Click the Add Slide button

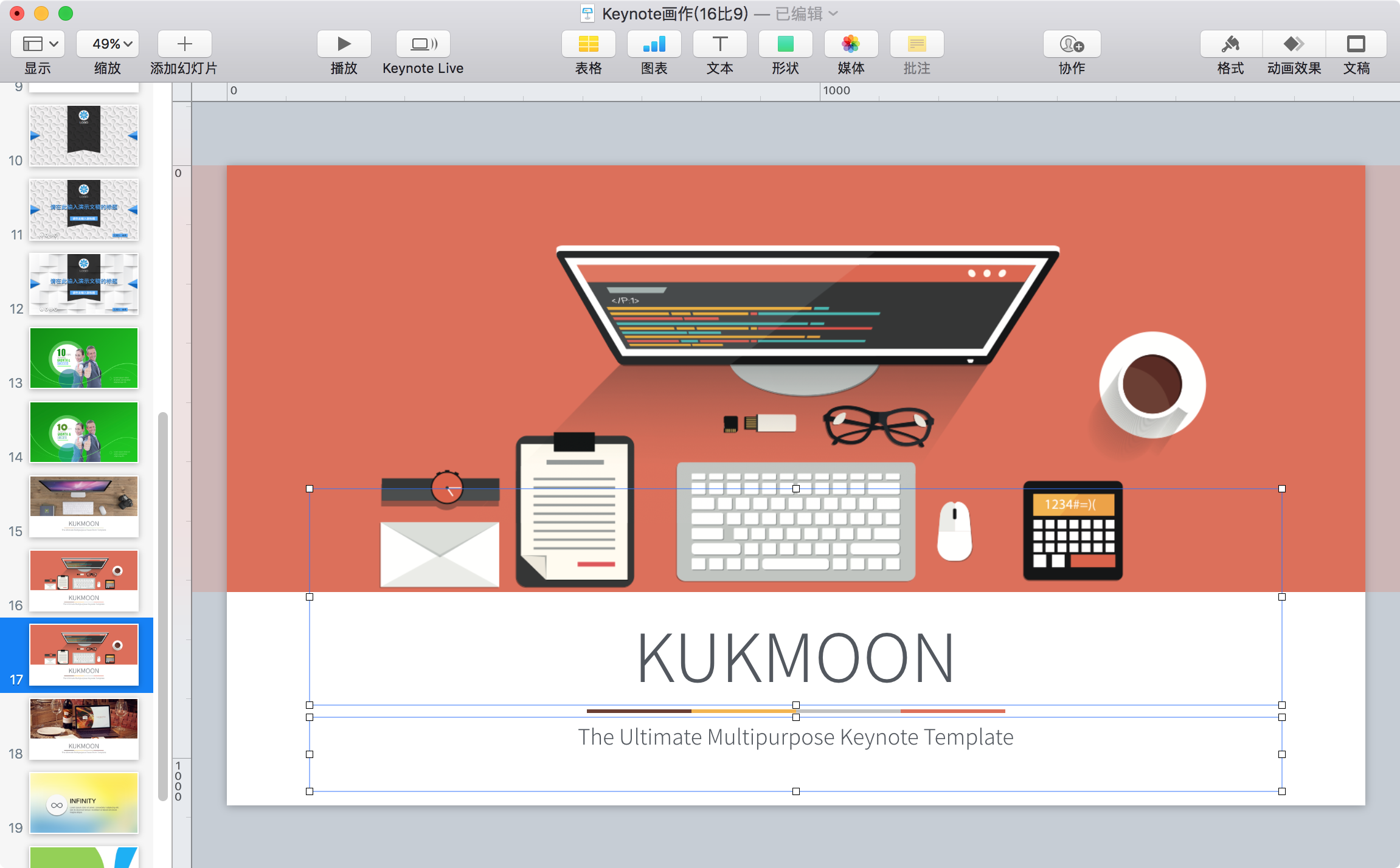[x=184, y=44]
